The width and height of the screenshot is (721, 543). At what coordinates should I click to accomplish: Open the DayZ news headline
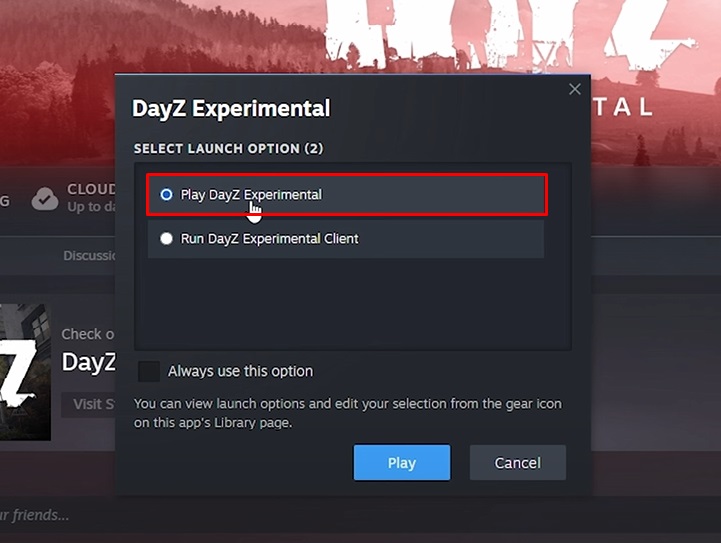(x=88, y=362)
